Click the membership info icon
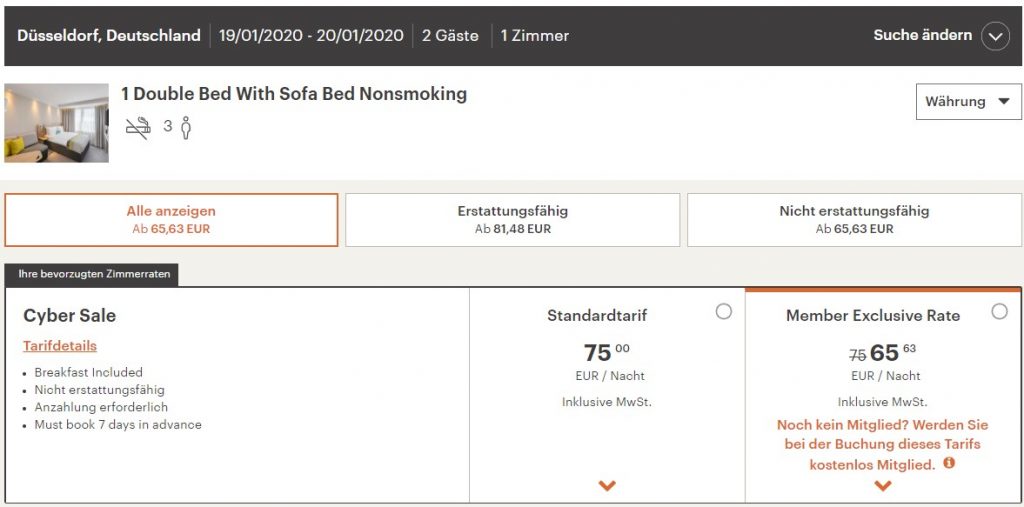1024x507 pixels. point(949,463)
